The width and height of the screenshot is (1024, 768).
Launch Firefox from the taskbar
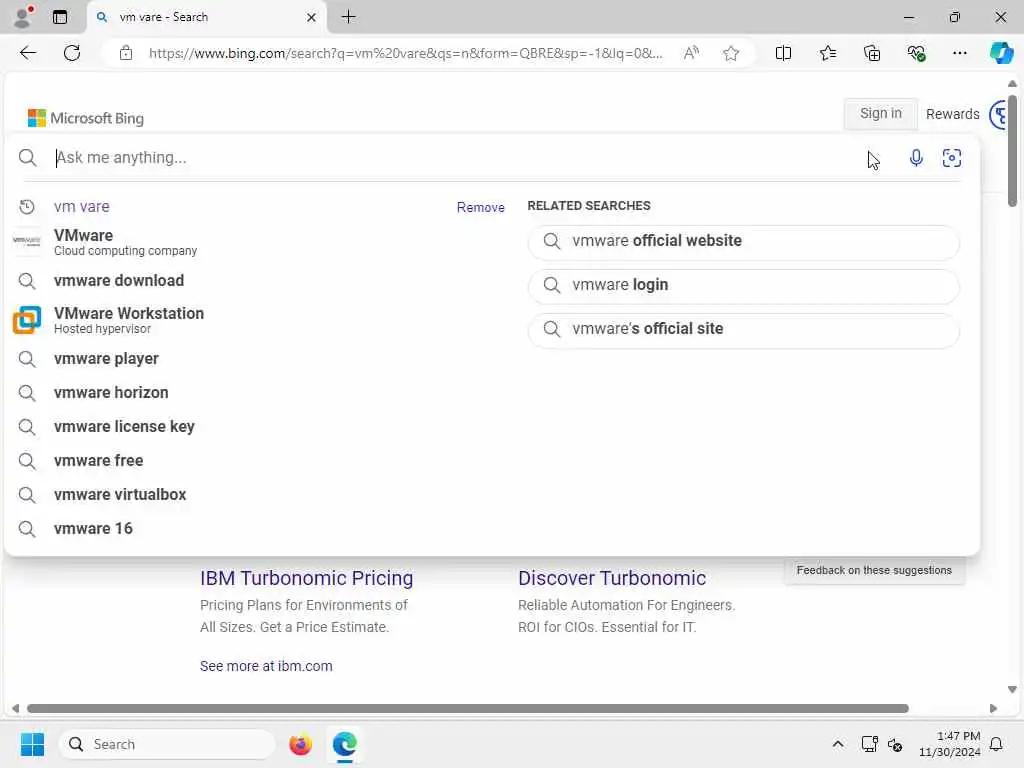(300, 744)
